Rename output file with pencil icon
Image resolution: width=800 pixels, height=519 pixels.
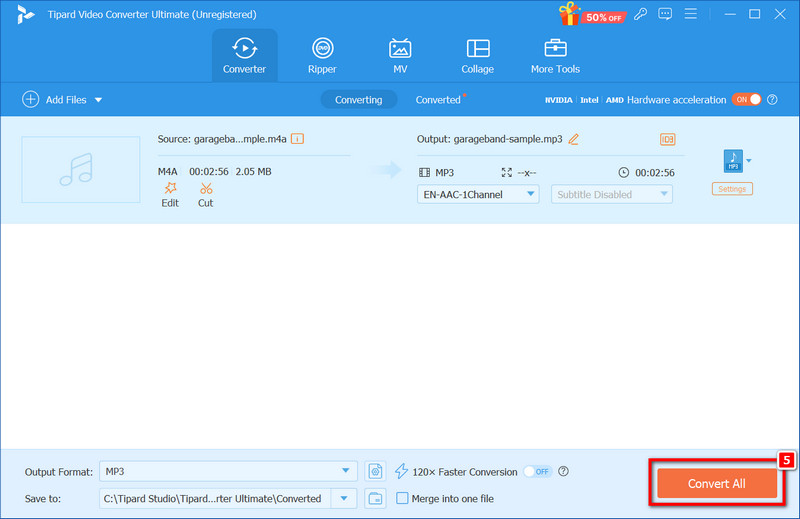click(x=573, y=139)
